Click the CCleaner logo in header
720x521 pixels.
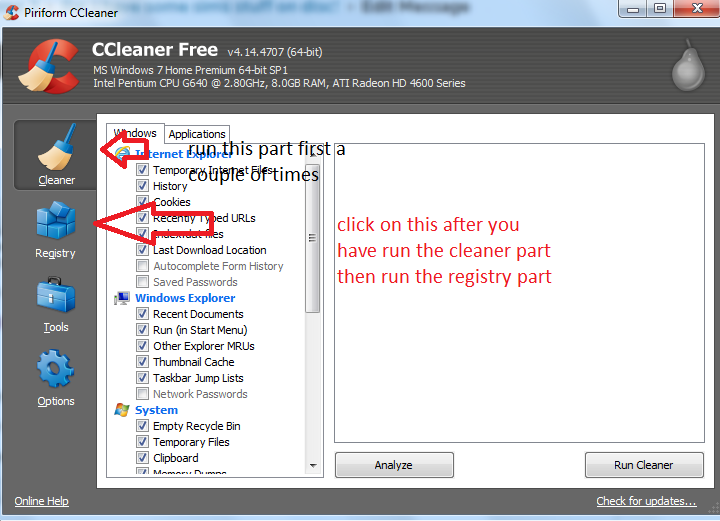pyautogui.click(x=48, y=67)
